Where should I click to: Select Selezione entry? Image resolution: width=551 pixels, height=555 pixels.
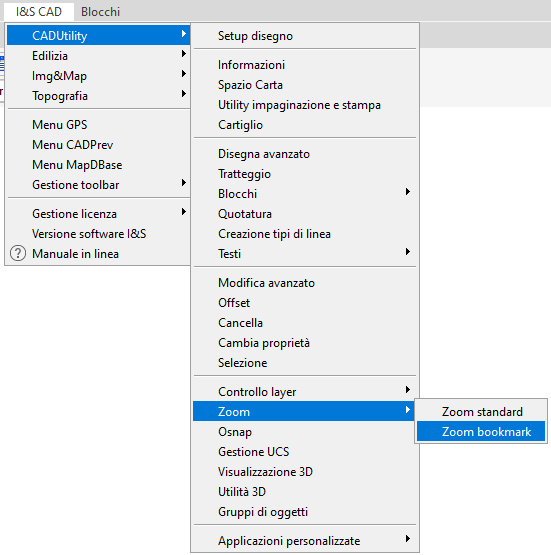[304, 363]
